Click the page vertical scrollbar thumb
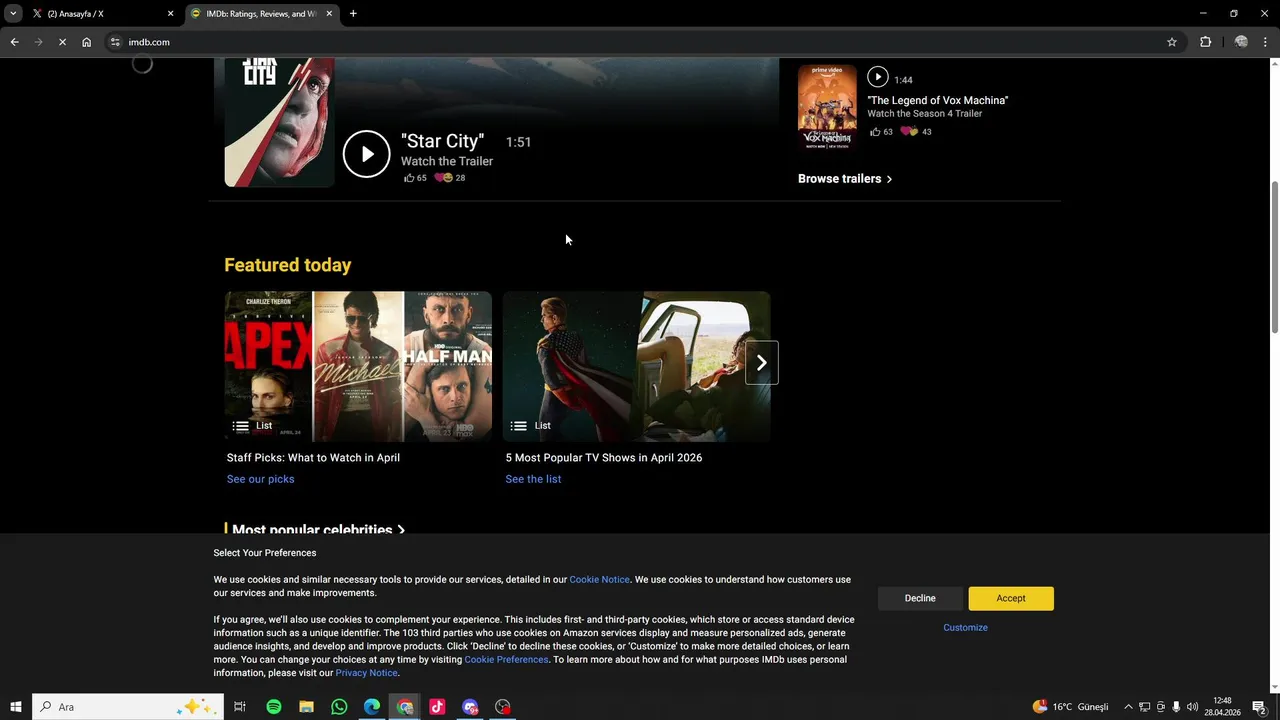Screen dimensions: 1280x720 pyautogui.click(x=1274, y=258)
